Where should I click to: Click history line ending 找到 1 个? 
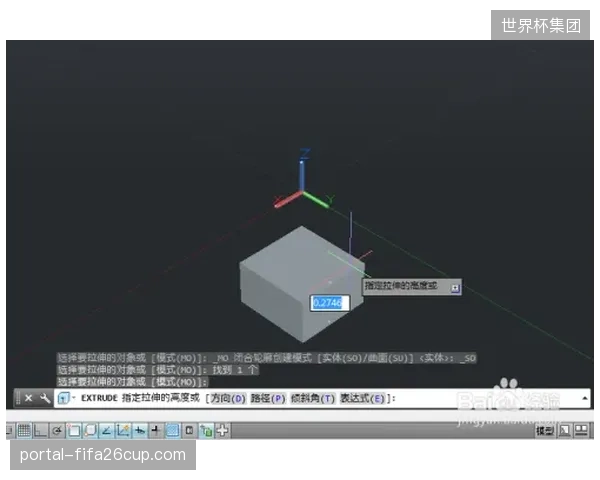pos(158,370)
